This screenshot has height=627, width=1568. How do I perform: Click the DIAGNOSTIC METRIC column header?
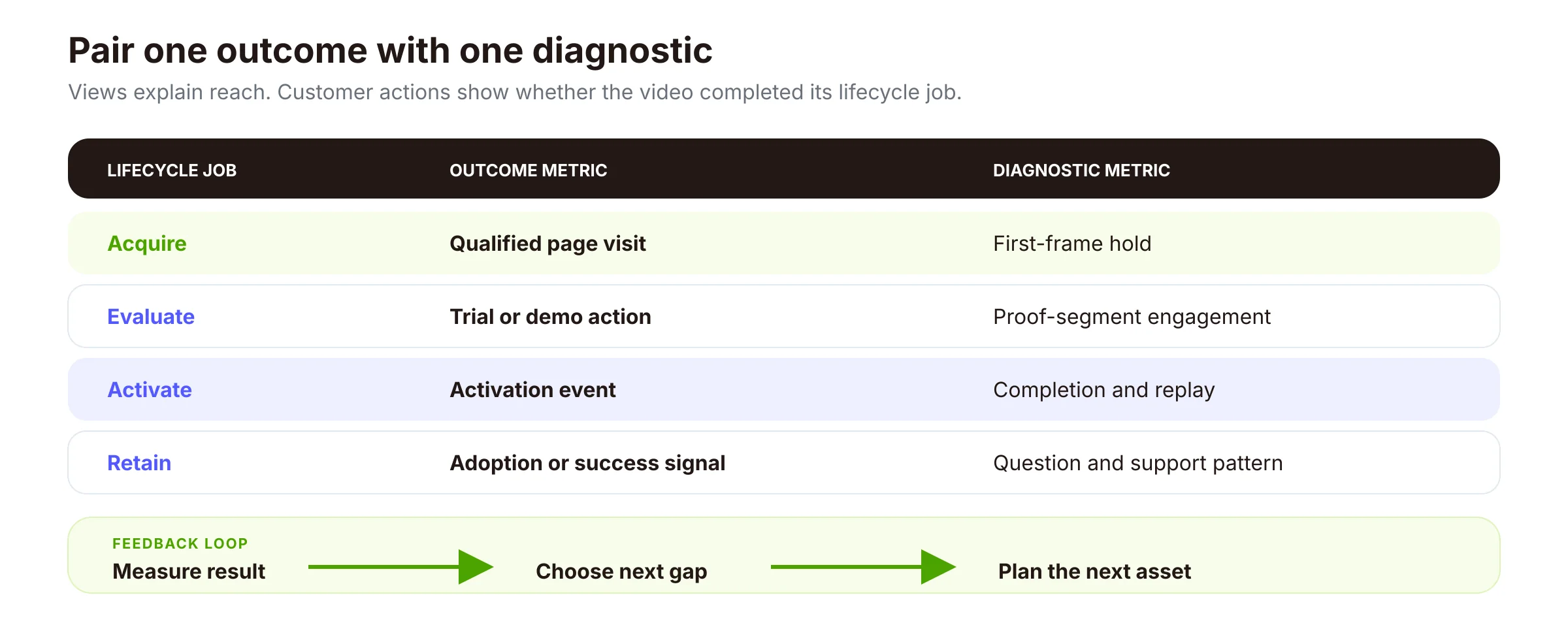1081,170
